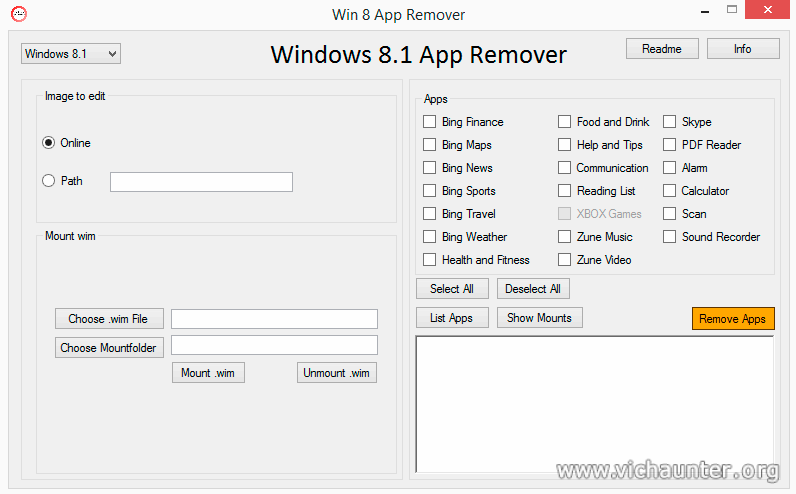Focus the mount folder path field
The width and height of the screenshot is (796, 494).
tap(274, 345)
